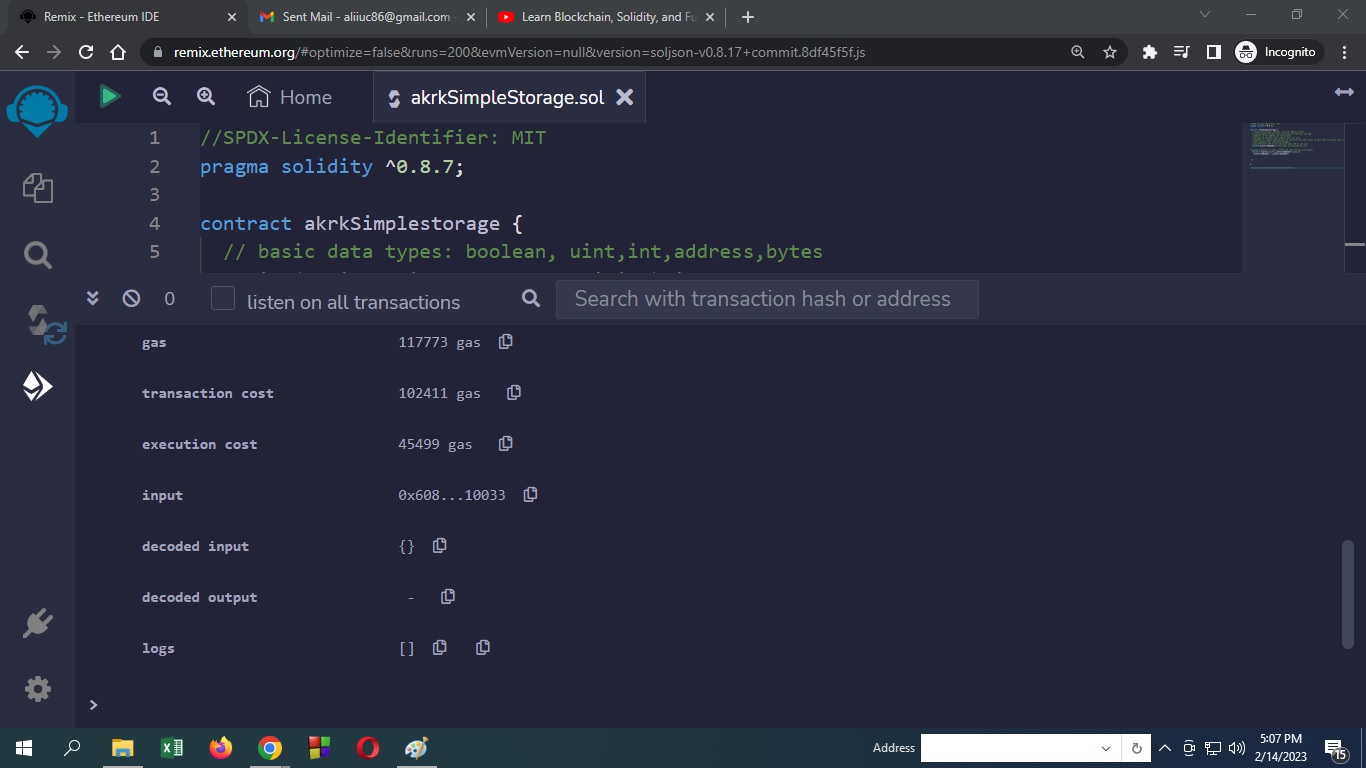Open Deploy & run transactions sidebar icon
This screenshot has height=768, width=1366.
coord(37,386)
